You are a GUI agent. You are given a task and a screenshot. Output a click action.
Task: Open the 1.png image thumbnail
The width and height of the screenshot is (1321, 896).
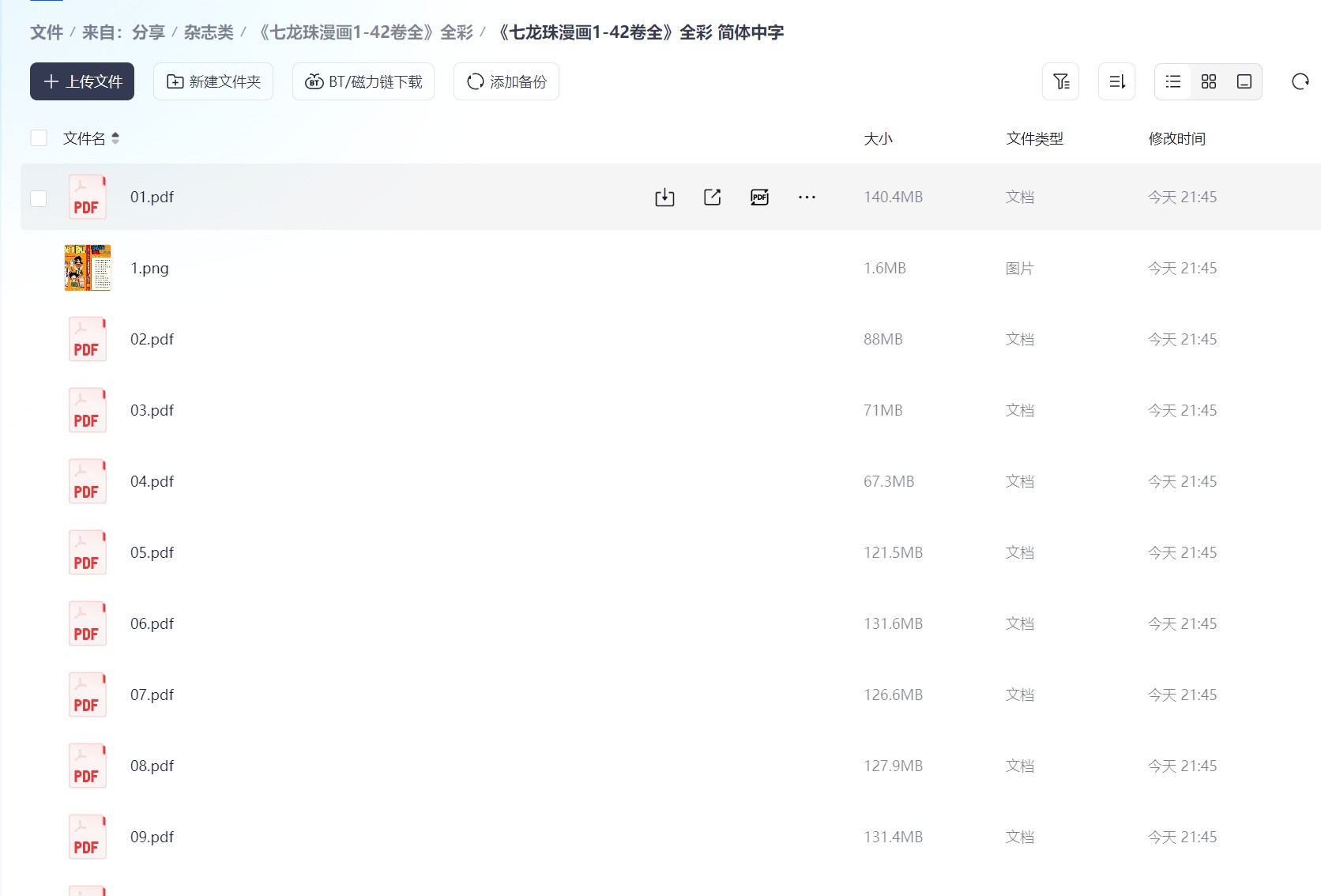88,268
